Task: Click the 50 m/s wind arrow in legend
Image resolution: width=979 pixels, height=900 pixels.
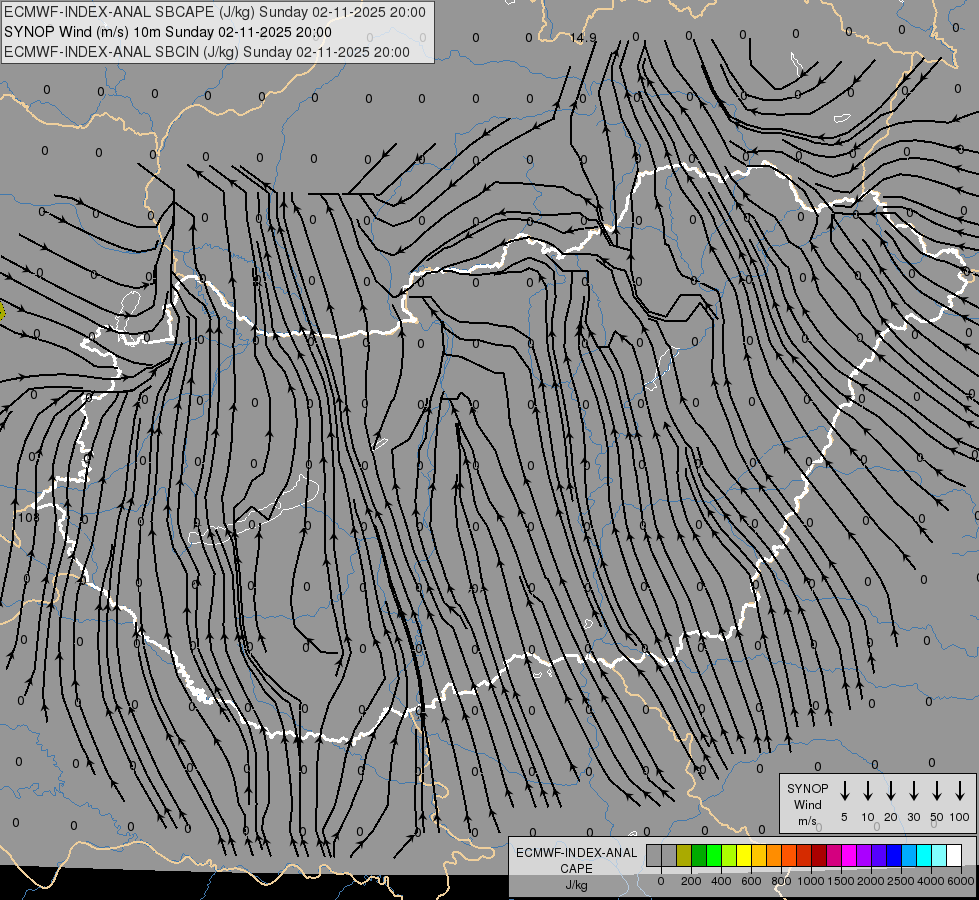Action: coord(937,791)
